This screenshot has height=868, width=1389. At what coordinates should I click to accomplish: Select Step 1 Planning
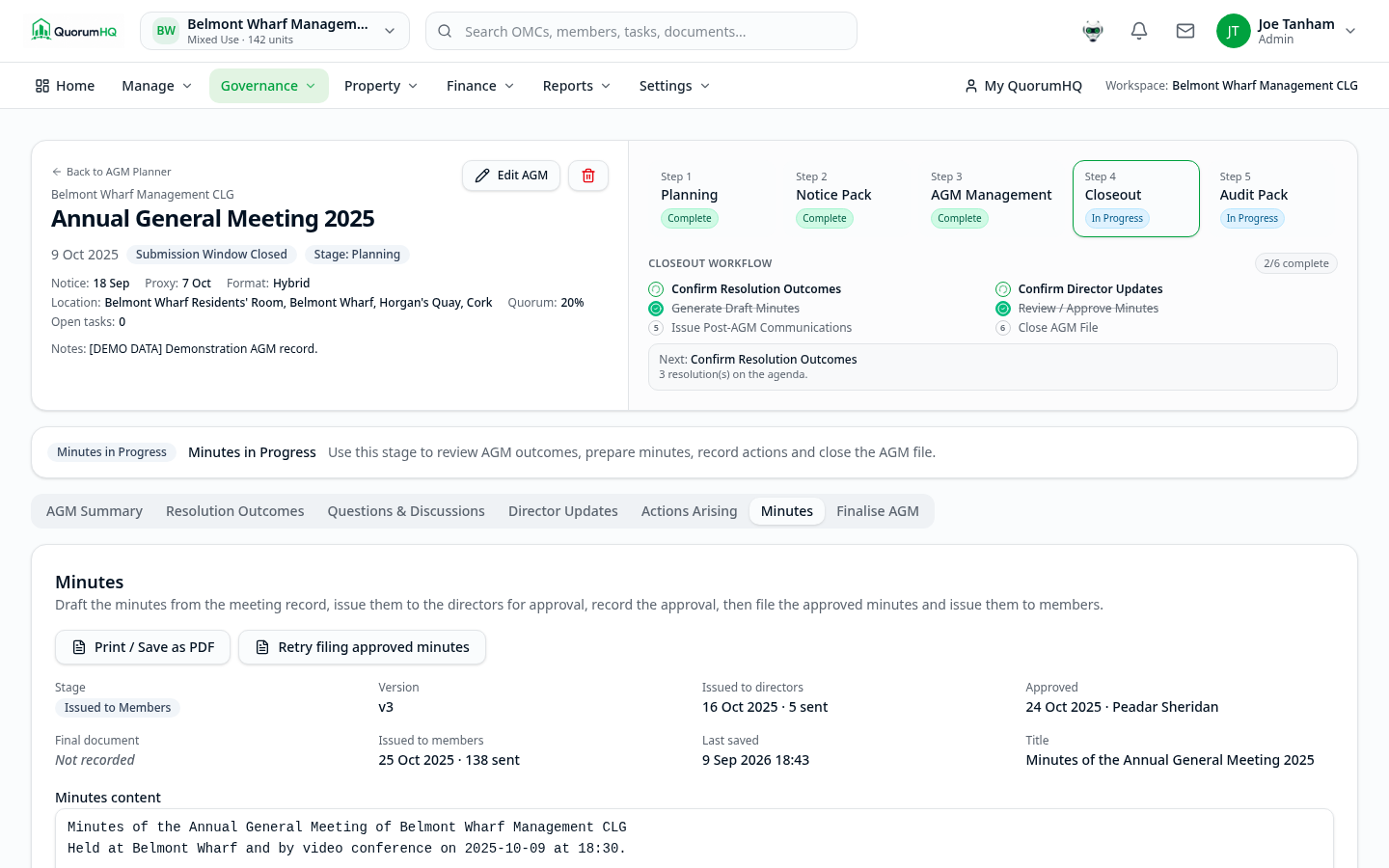[711, 199]
